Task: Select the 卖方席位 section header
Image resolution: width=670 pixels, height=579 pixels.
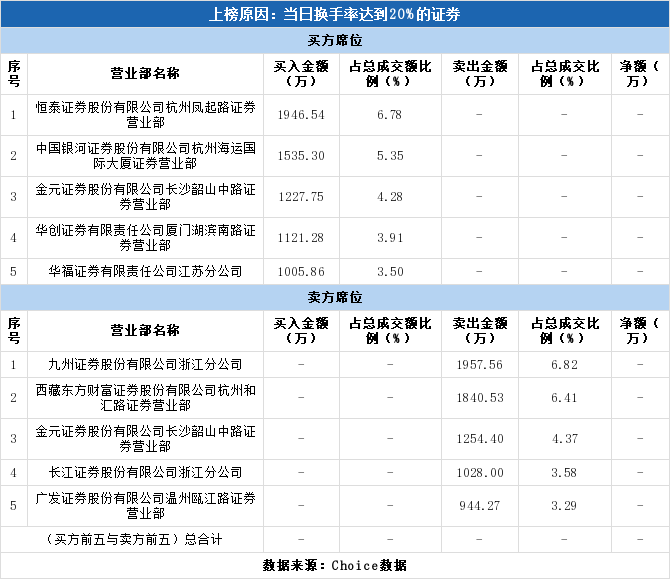Action: coord(335,297)
